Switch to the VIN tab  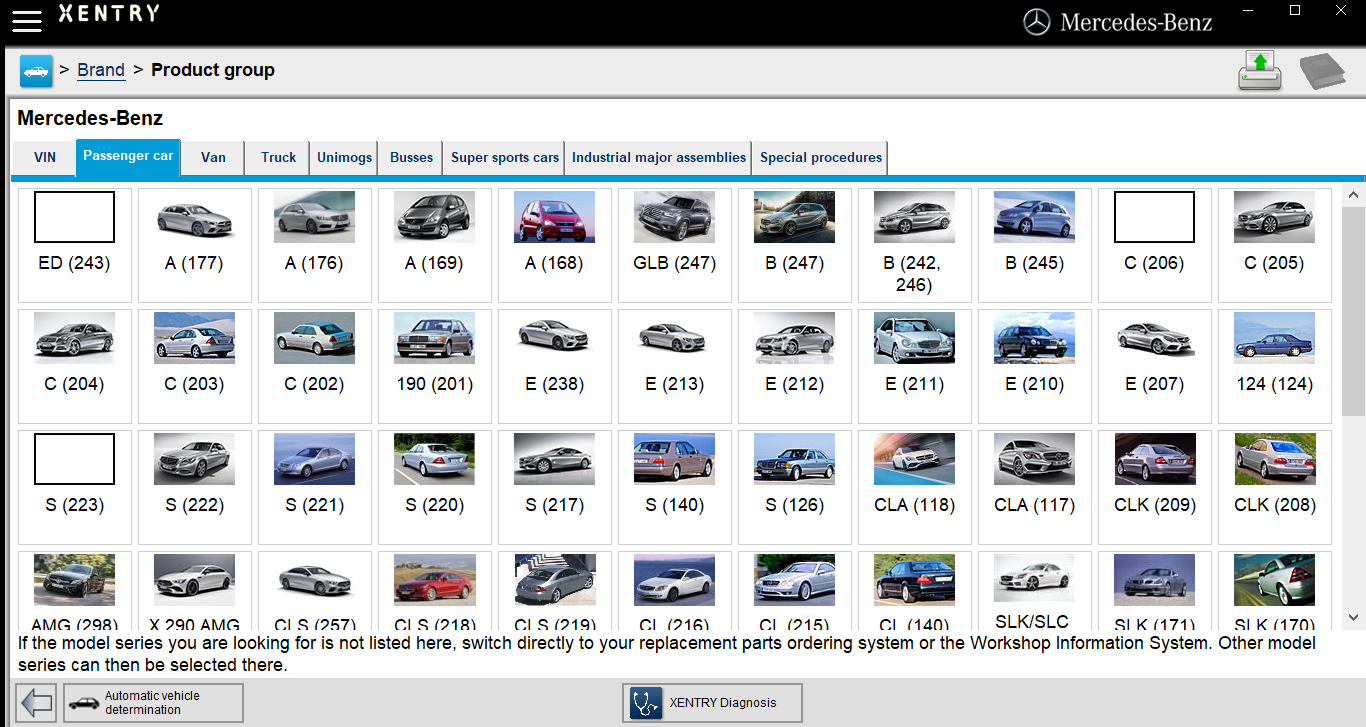(x=45, y=158)
